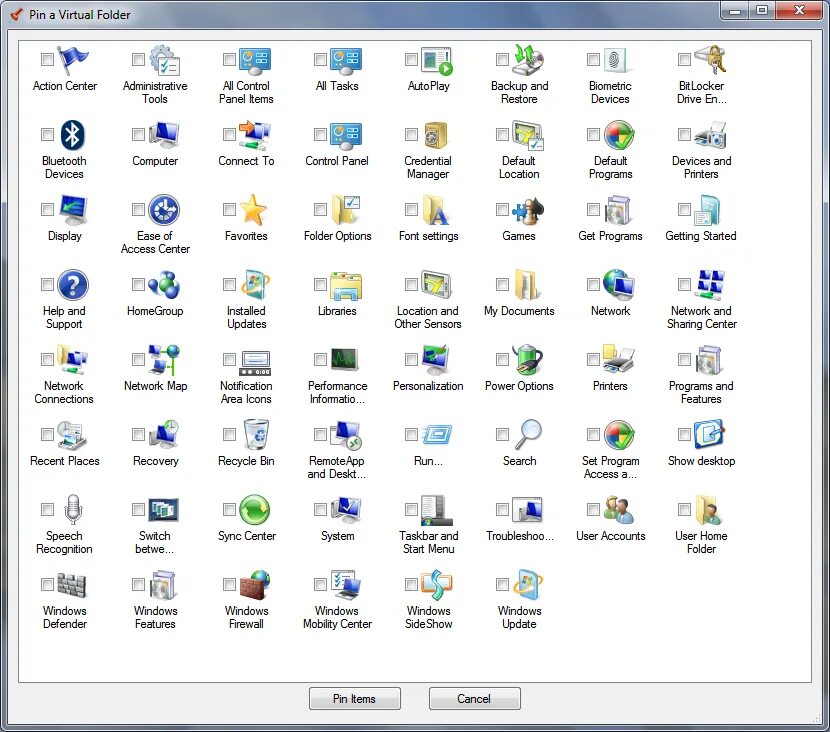The height and width of the screenshot is (732, 830).
Task: Click the 'Windows SideShow' label
Action: point(429,617)
